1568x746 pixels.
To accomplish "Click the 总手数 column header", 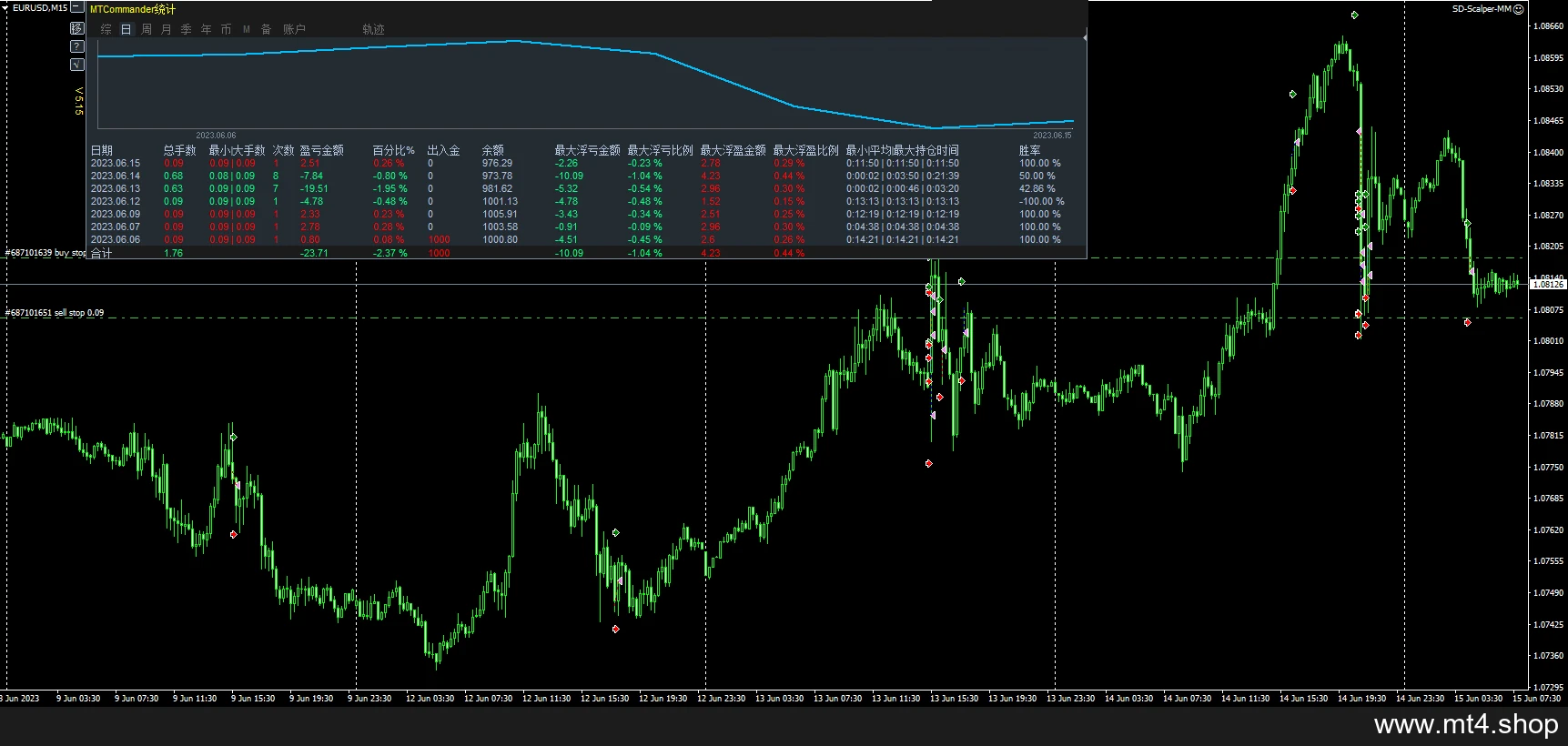I will 179,150.
